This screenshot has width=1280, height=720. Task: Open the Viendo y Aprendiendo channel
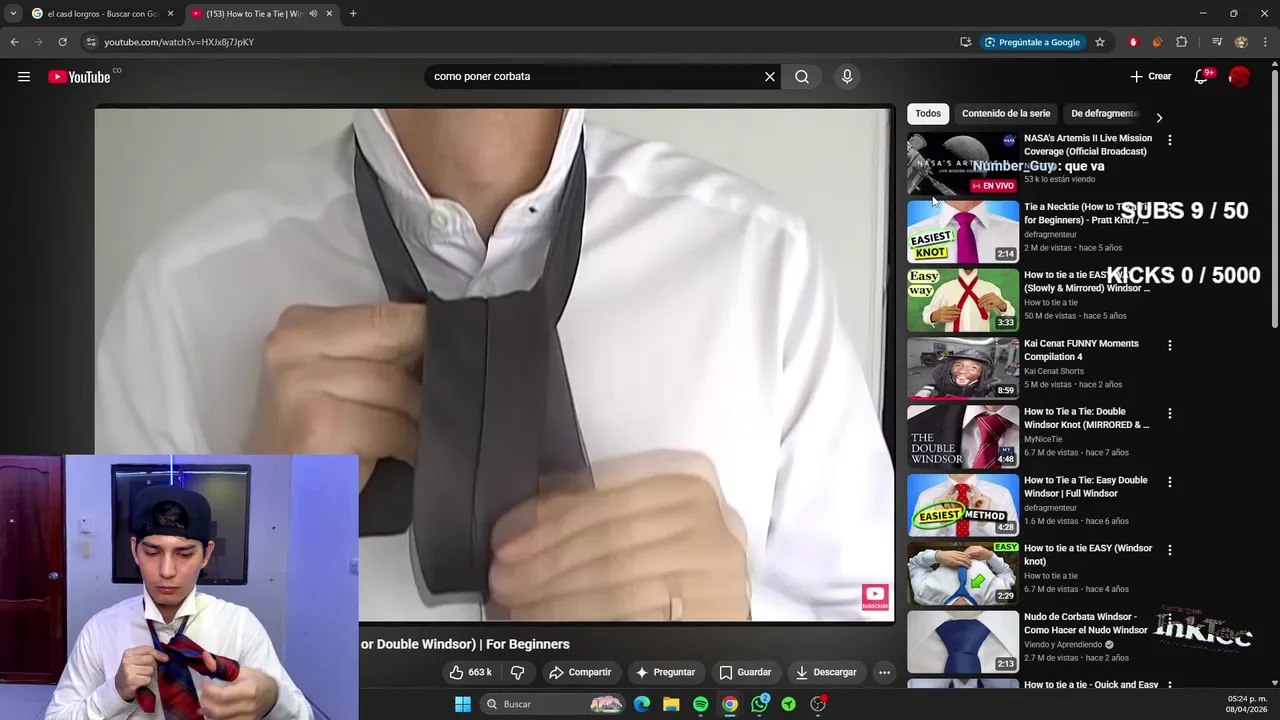coord(1064,645)
